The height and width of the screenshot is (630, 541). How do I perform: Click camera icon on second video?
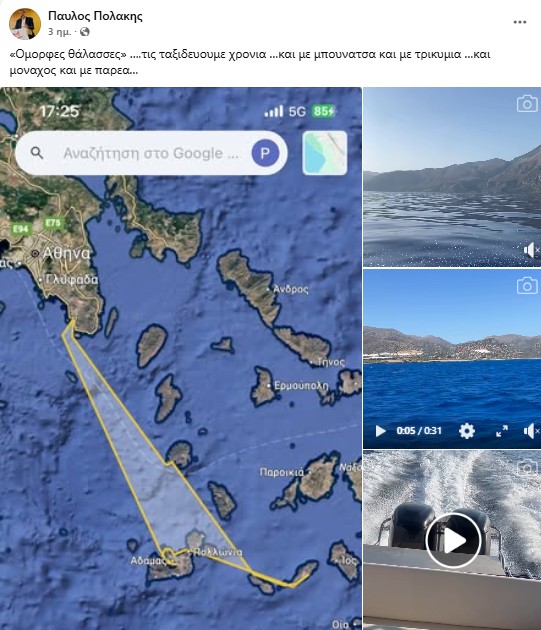tap(527, 285)
